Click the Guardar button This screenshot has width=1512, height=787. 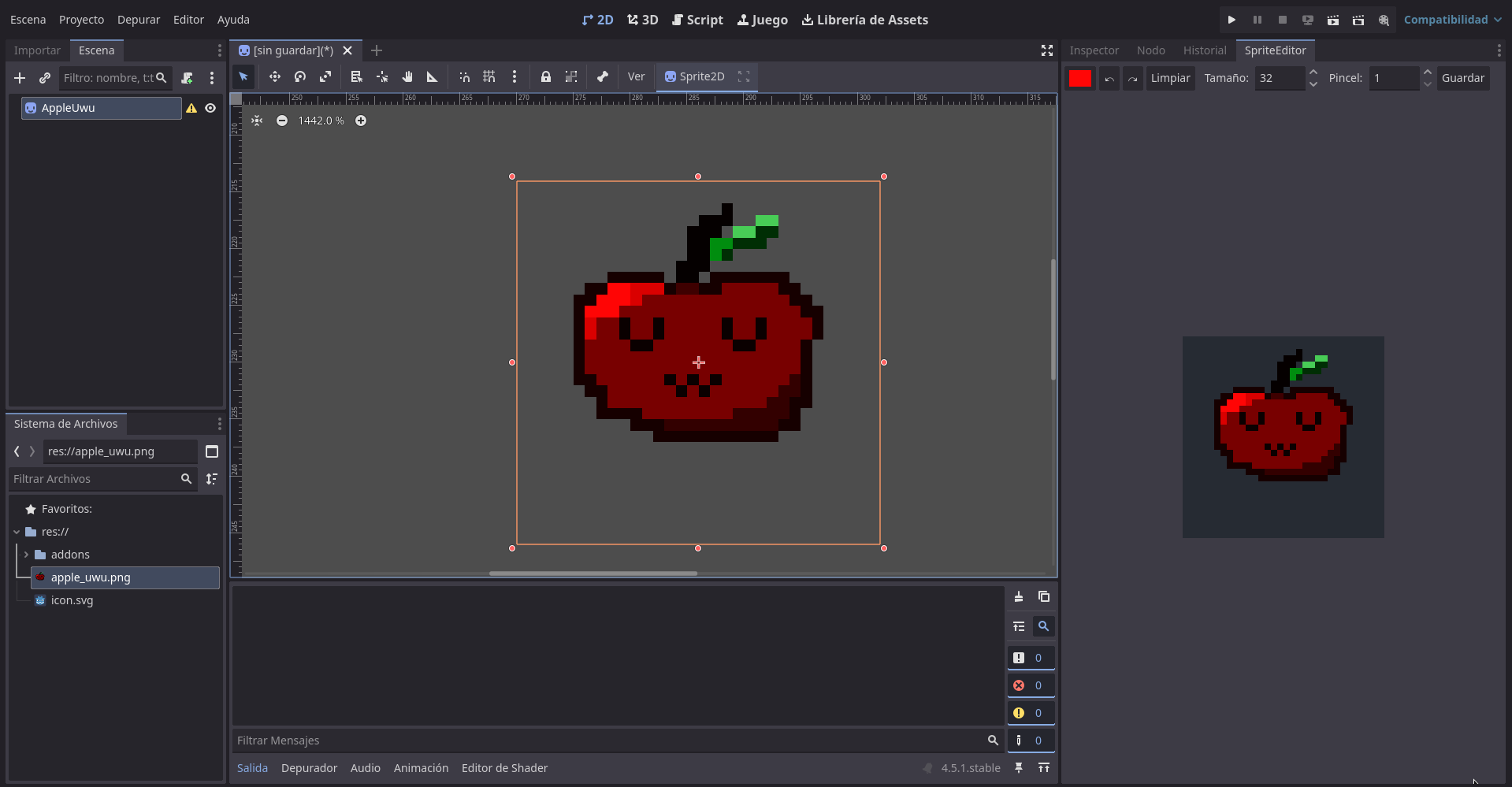point(1462,78)
